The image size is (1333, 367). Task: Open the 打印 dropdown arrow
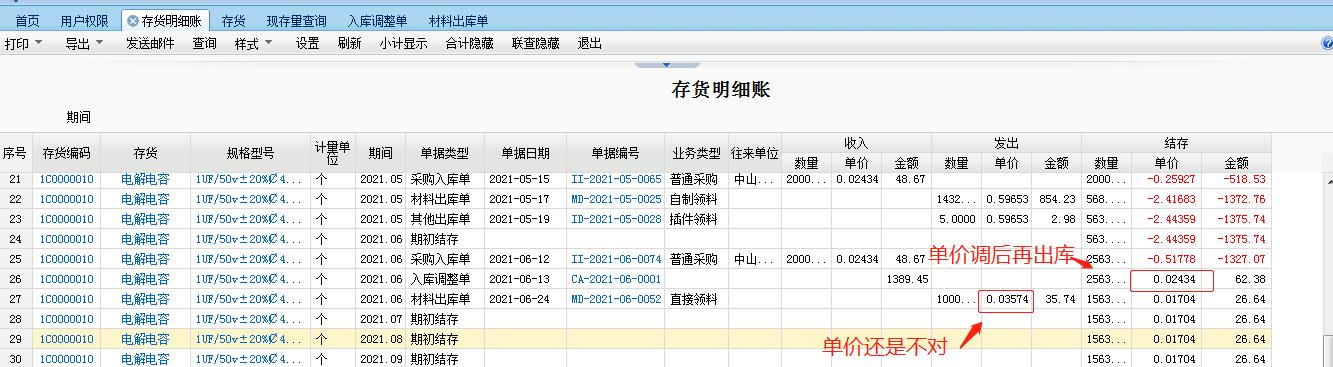(39, 43)
